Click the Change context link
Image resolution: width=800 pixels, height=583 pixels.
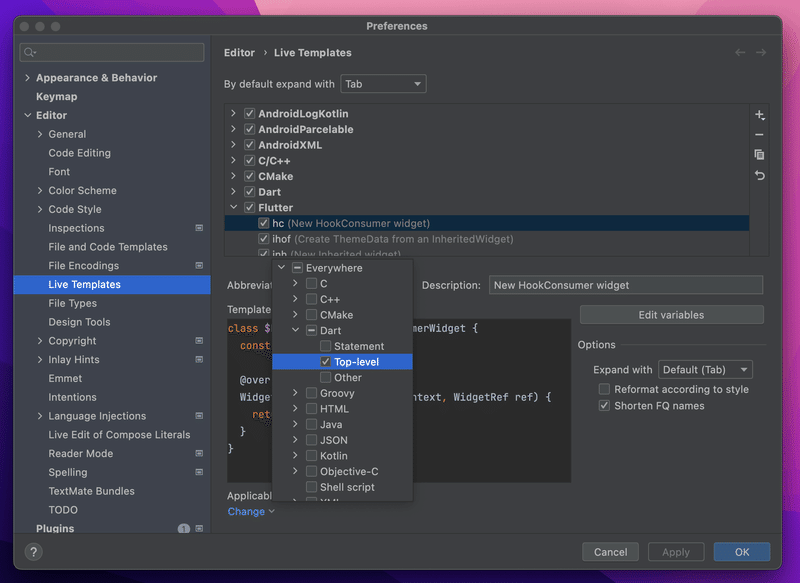point(251,512)
